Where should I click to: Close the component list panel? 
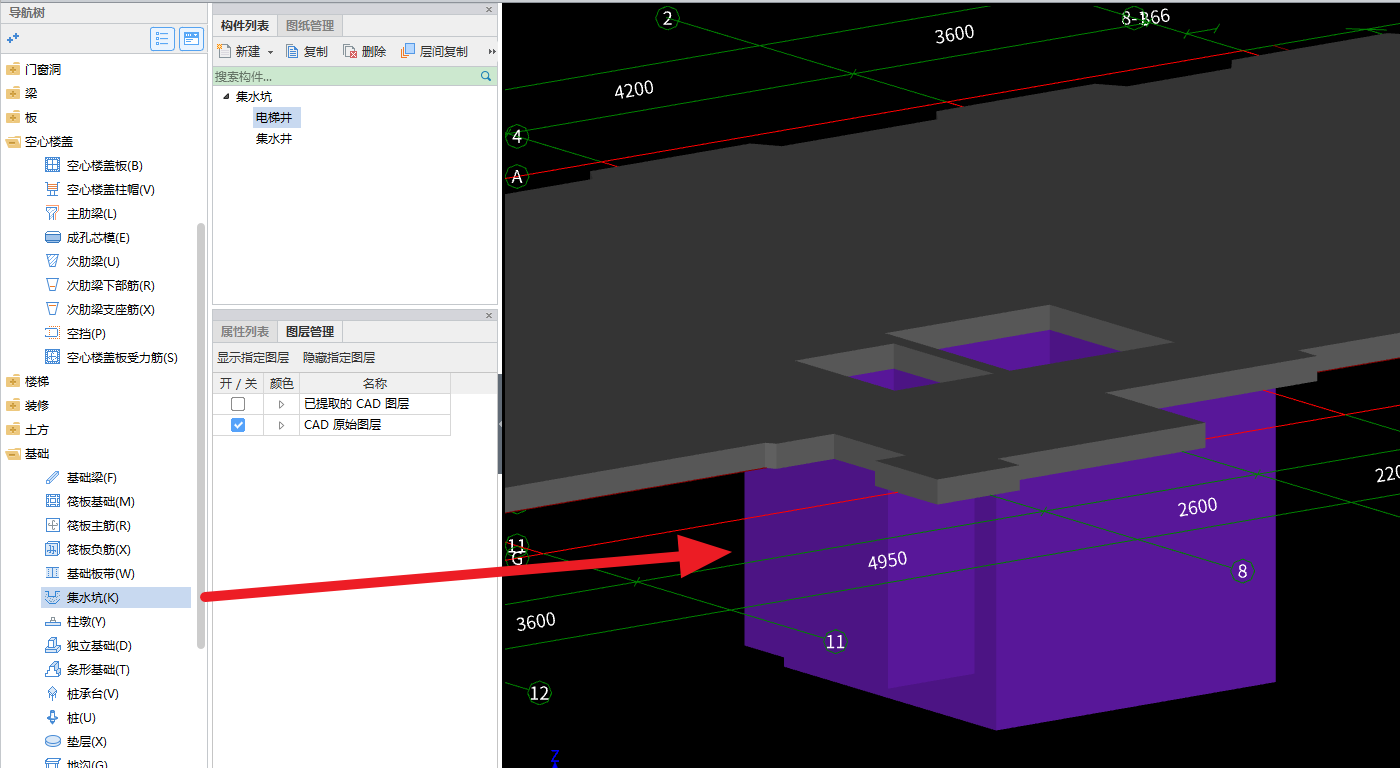[489, 10]
